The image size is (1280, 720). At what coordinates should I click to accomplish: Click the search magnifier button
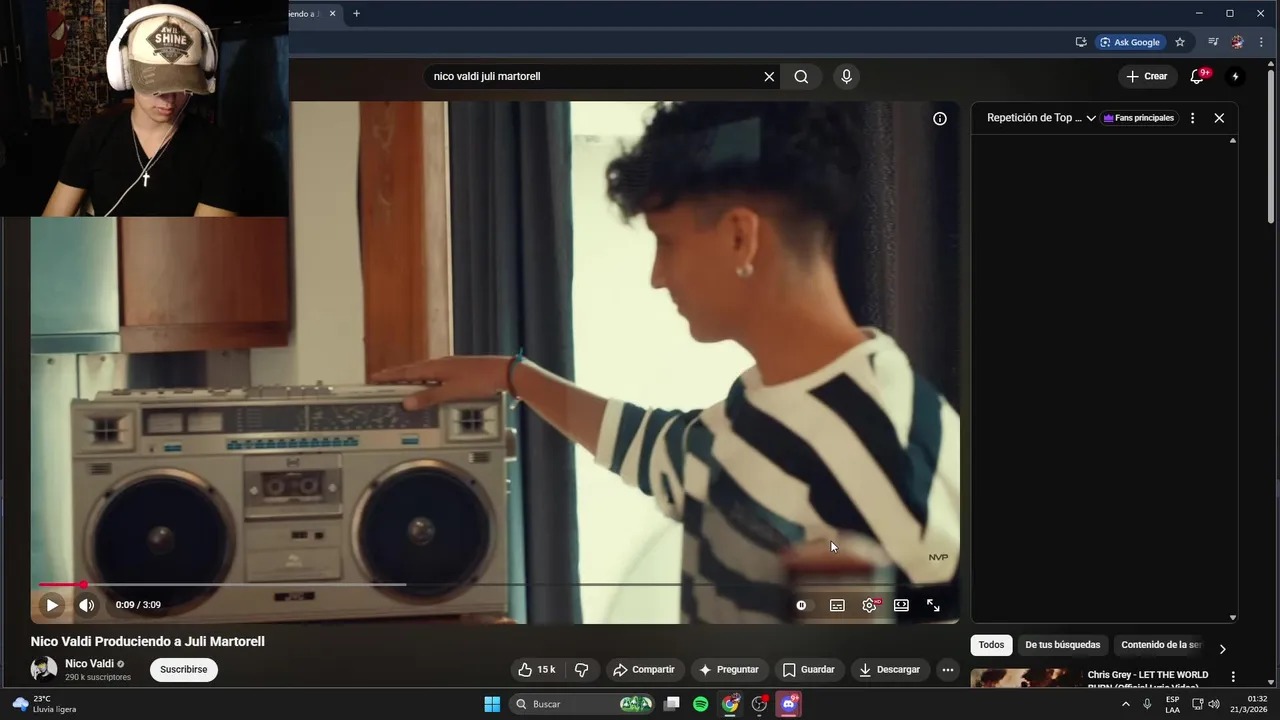click(801, 76)
